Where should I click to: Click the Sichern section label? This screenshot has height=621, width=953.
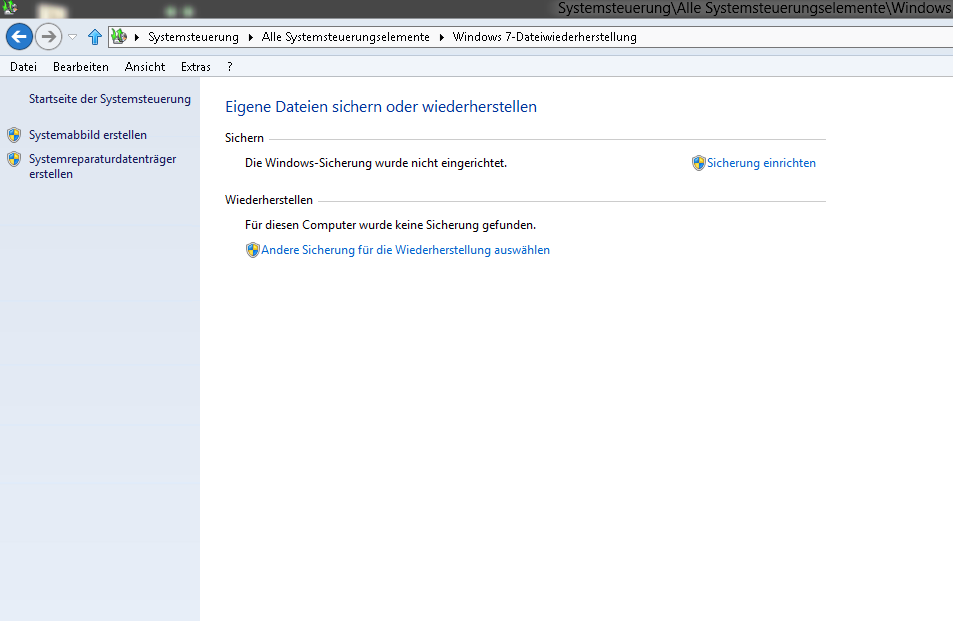[244, 138]
